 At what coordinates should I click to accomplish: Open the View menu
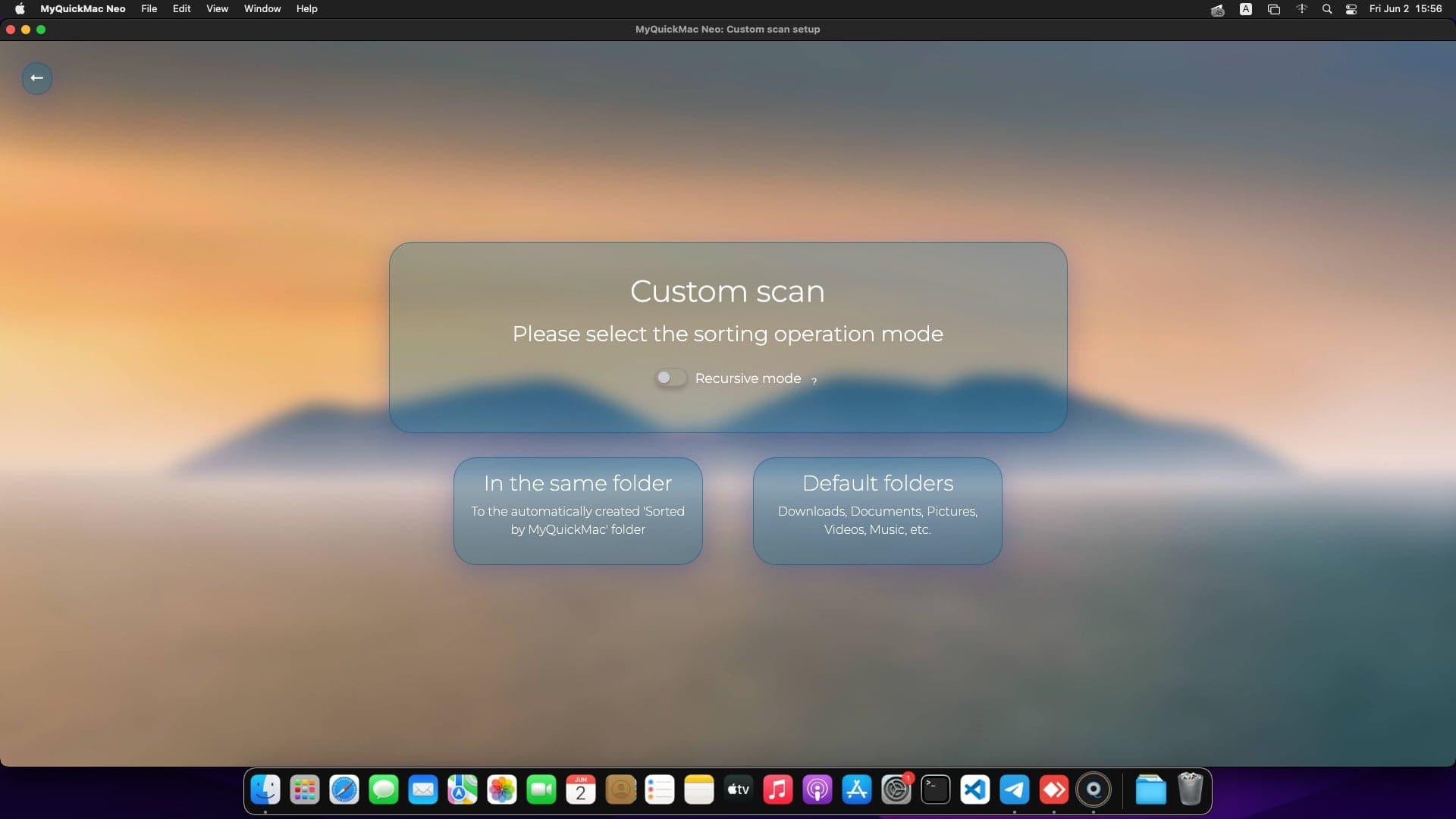pos(217,9)
